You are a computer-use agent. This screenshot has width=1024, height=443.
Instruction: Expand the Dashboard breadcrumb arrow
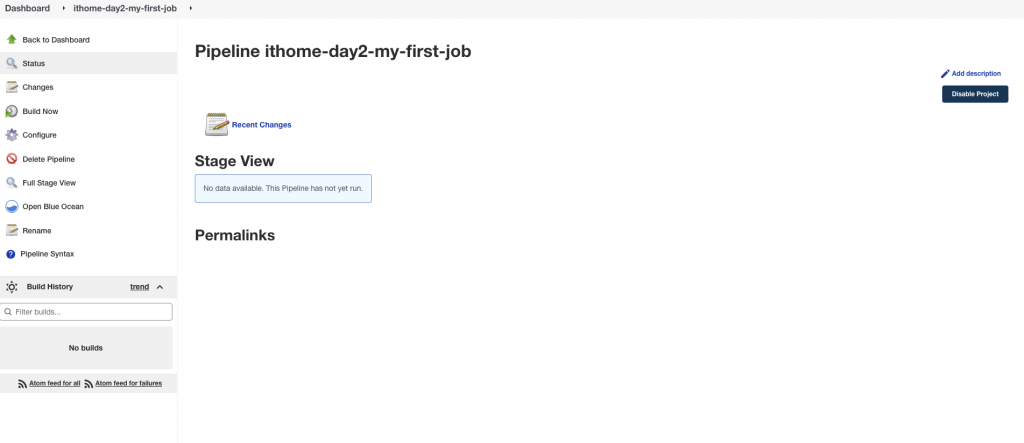click(x=64, y=8)
